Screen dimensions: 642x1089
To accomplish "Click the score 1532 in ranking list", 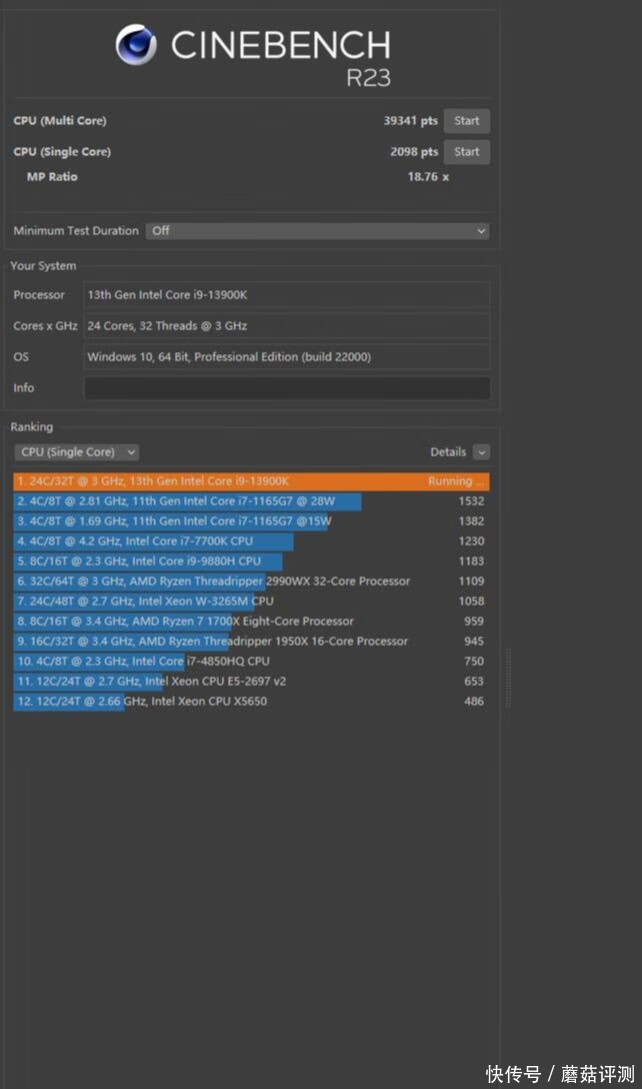I will [471, 501].
